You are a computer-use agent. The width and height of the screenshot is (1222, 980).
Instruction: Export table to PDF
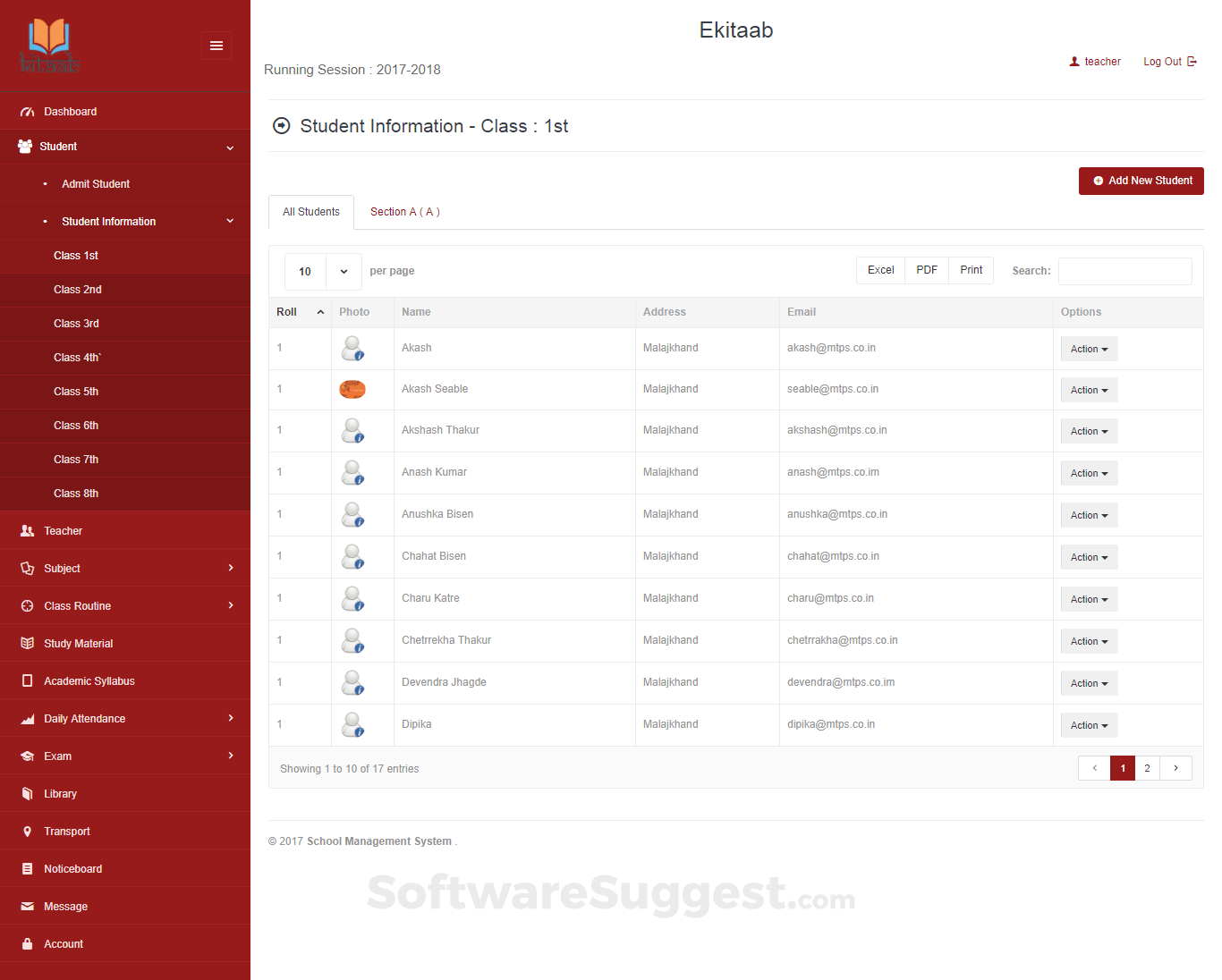(x=927, y=270)
